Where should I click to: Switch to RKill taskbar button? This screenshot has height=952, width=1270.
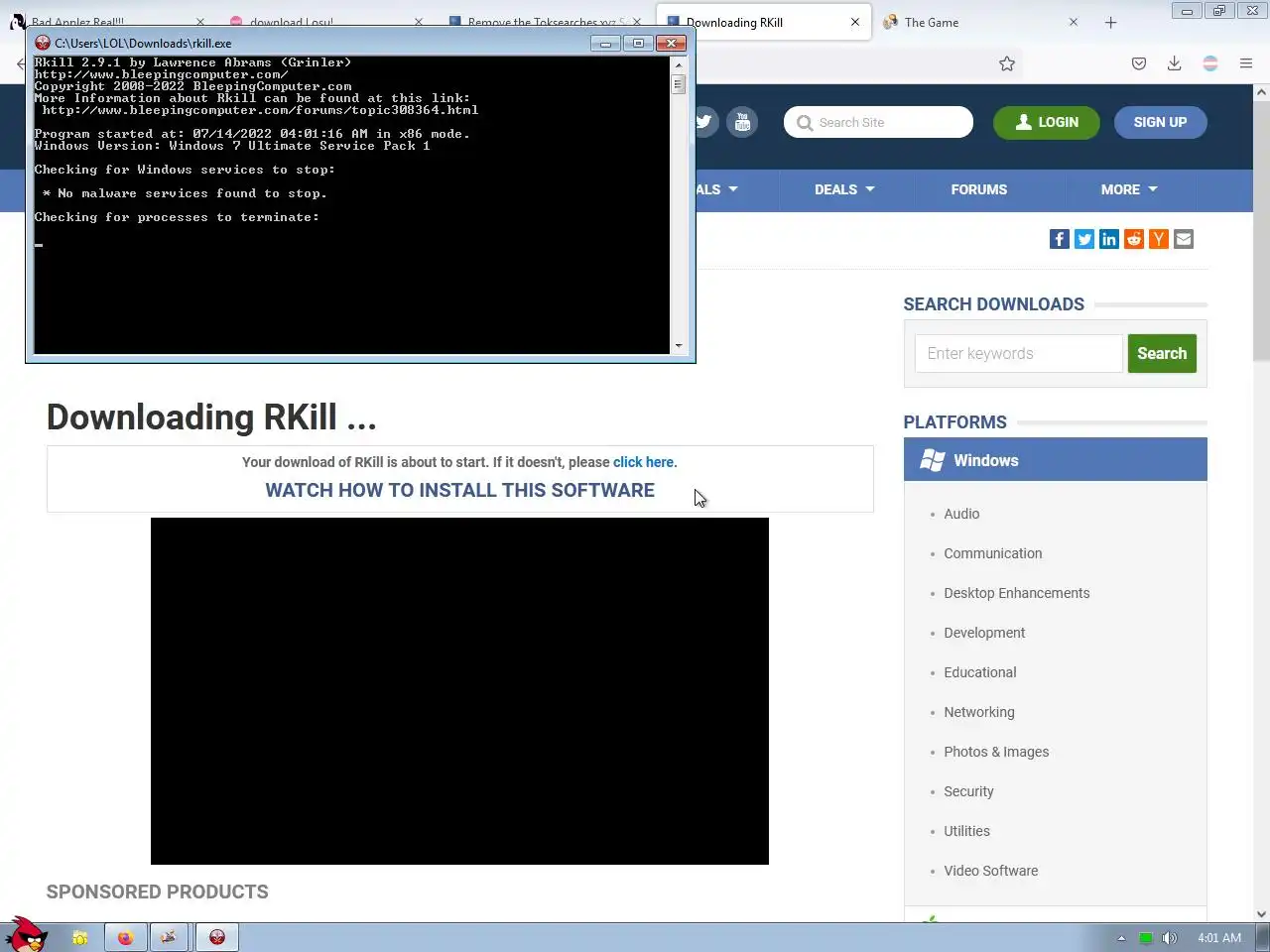click(217, 937)
